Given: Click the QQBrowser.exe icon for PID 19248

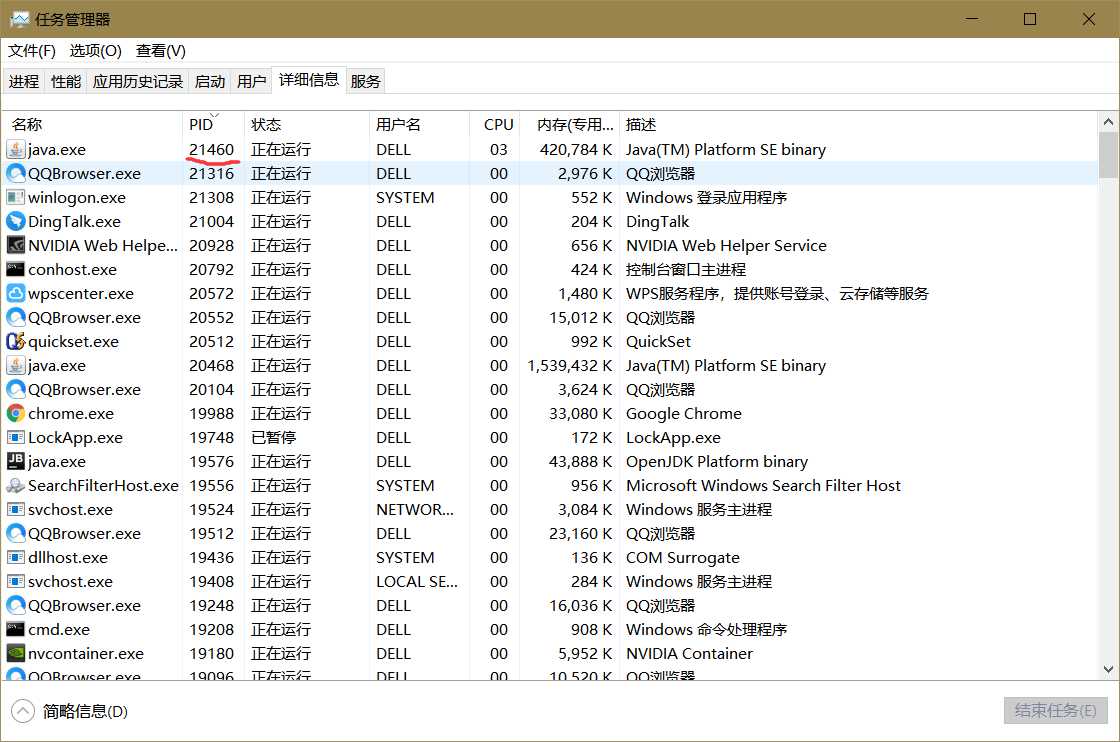Looking at the screenshot, I should [x=16, y=606].
